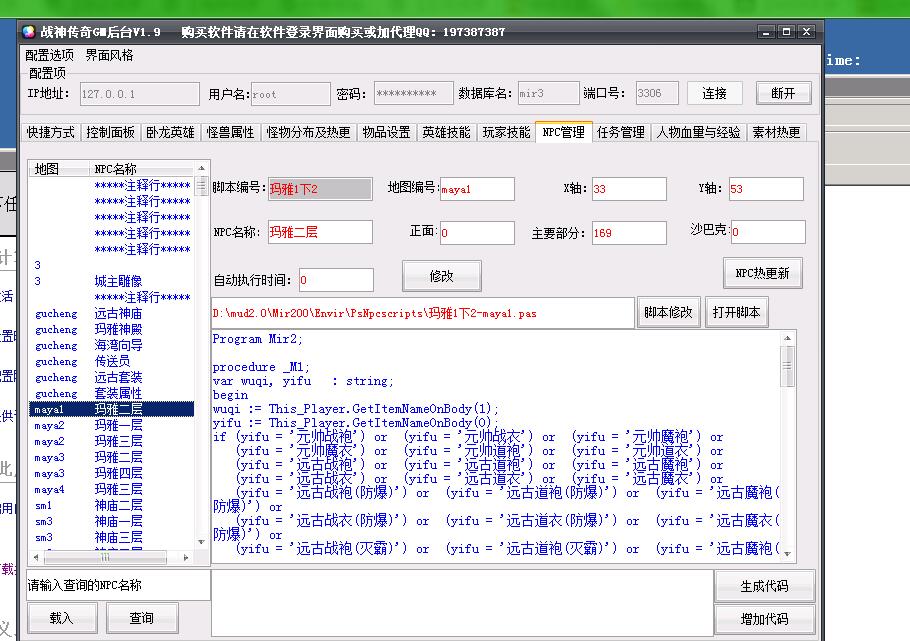The height and width of the screenshot is (641, 910).
Task: Click the 修改 button
Action: [x=441, y=276]
